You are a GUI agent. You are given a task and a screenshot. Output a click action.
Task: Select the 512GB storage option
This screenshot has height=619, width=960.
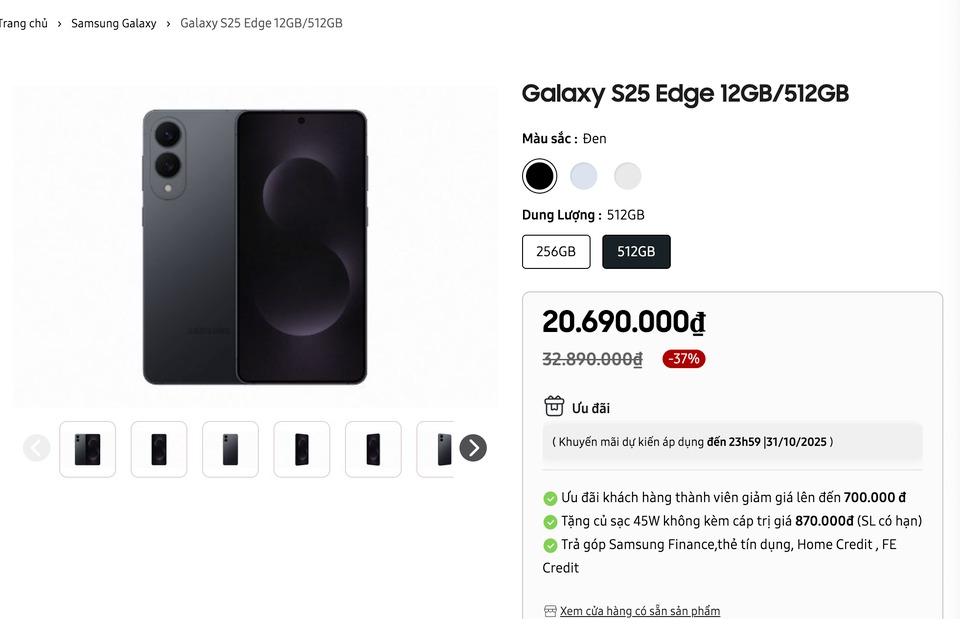(x=636, y=252)
